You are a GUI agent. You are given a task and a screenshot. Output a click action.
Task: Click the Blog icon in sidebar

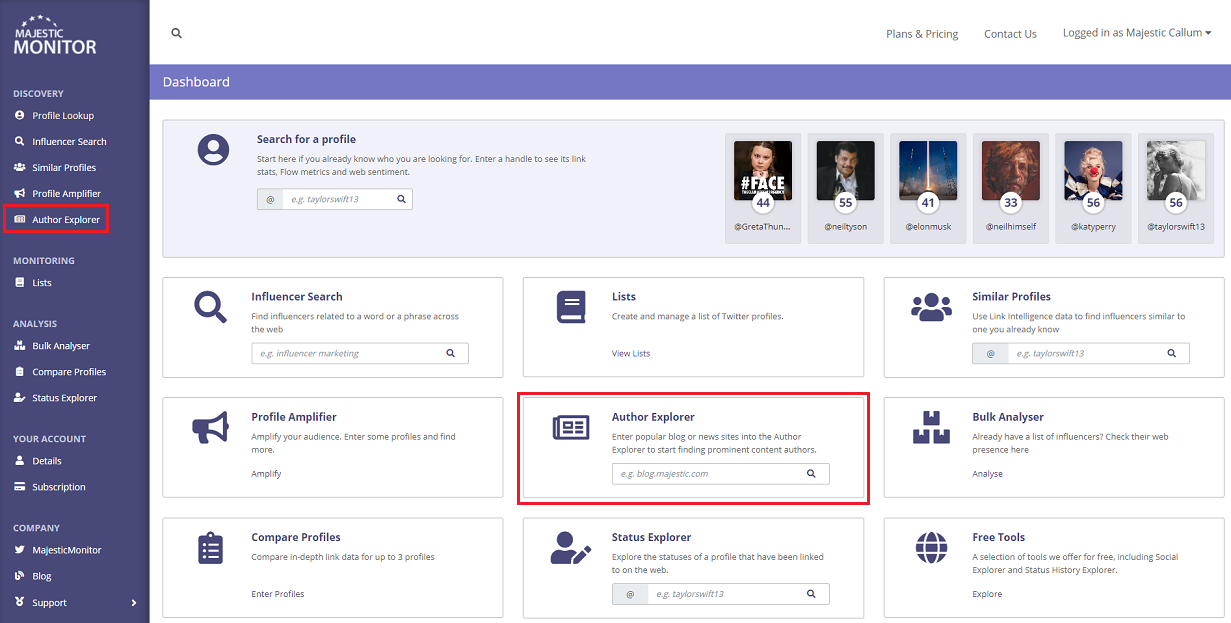coord(20,575)
